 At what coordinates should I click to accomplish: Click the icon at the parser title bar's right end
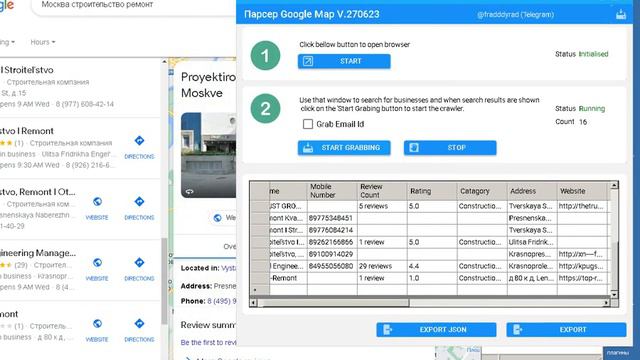[621, 15]
